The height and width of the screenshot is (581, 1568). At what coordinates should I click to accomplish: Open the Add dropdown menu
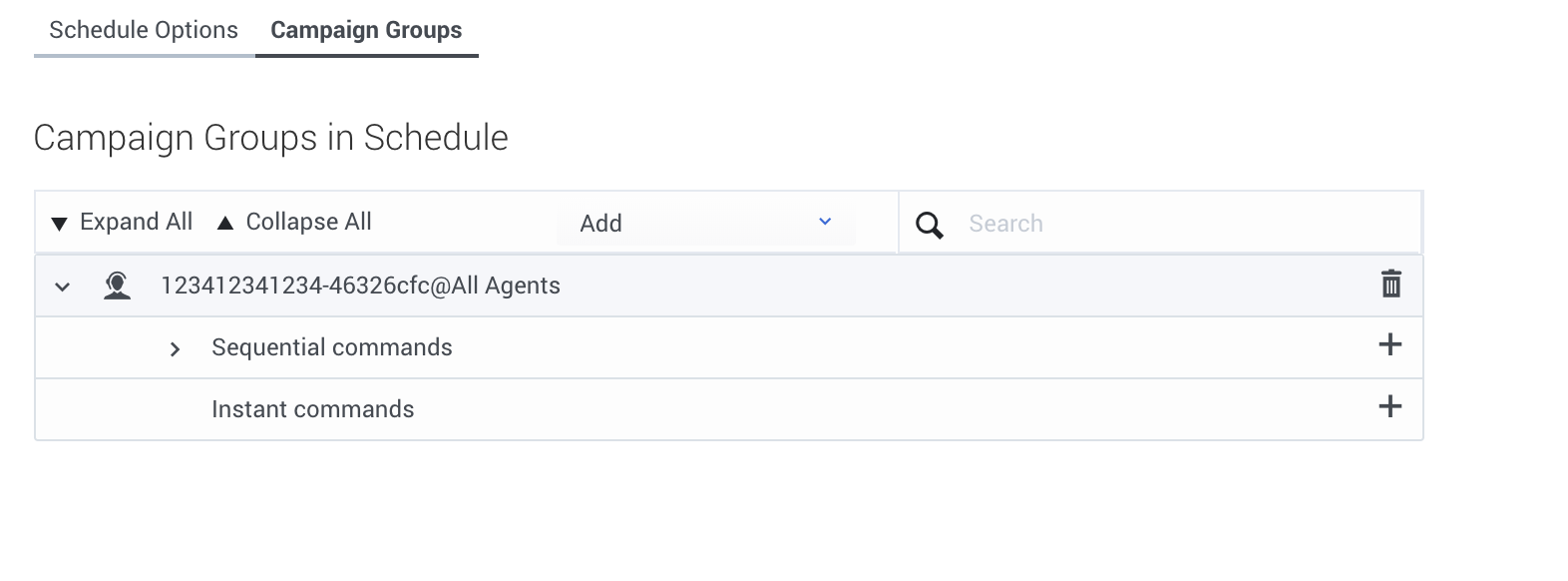704,224
